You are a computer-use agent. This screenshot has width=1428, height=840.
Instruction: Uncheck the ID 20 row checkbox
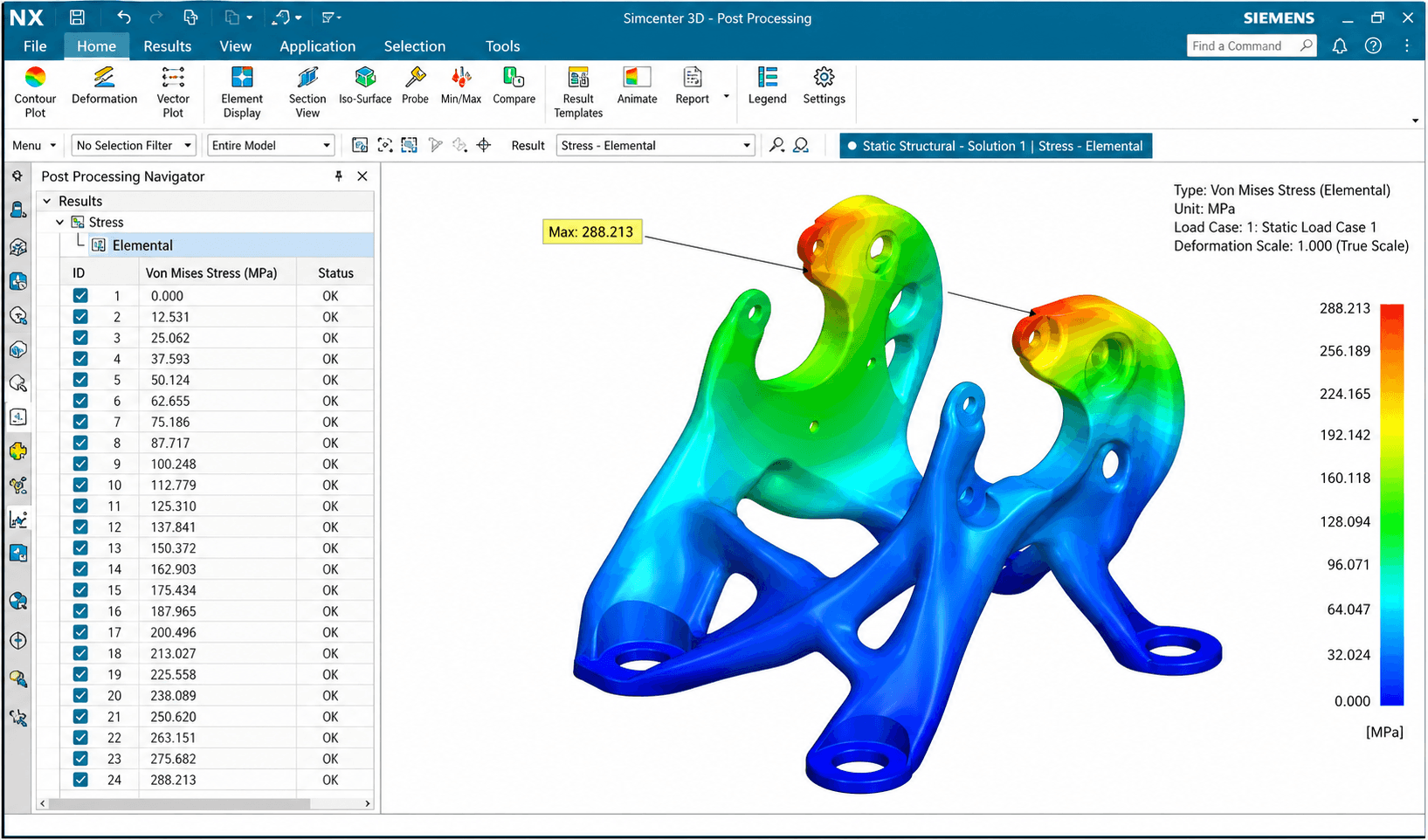pos(80,695)
